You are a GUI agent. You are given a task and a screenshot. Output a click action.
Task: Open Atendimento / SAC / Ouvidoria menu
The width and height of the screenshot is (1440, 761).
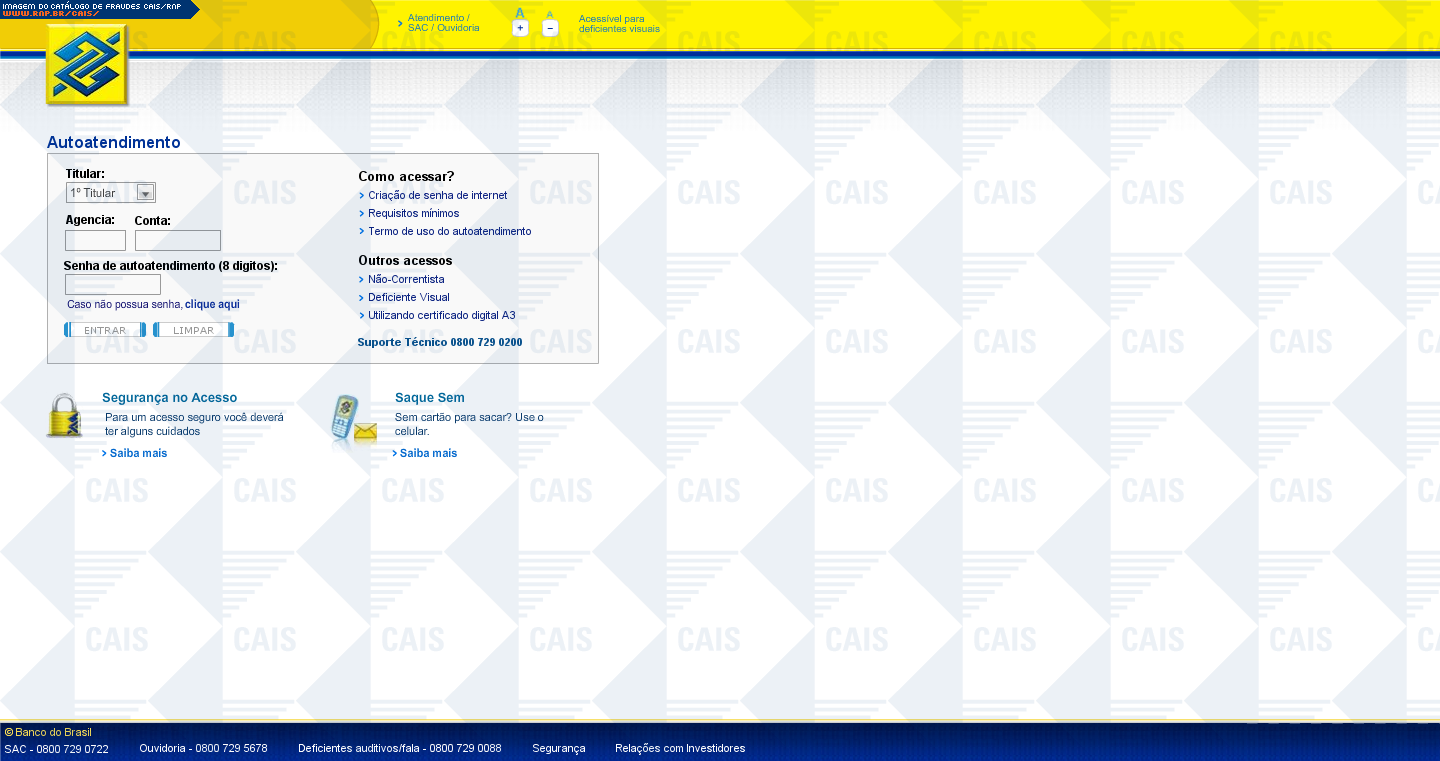[443, 23]
